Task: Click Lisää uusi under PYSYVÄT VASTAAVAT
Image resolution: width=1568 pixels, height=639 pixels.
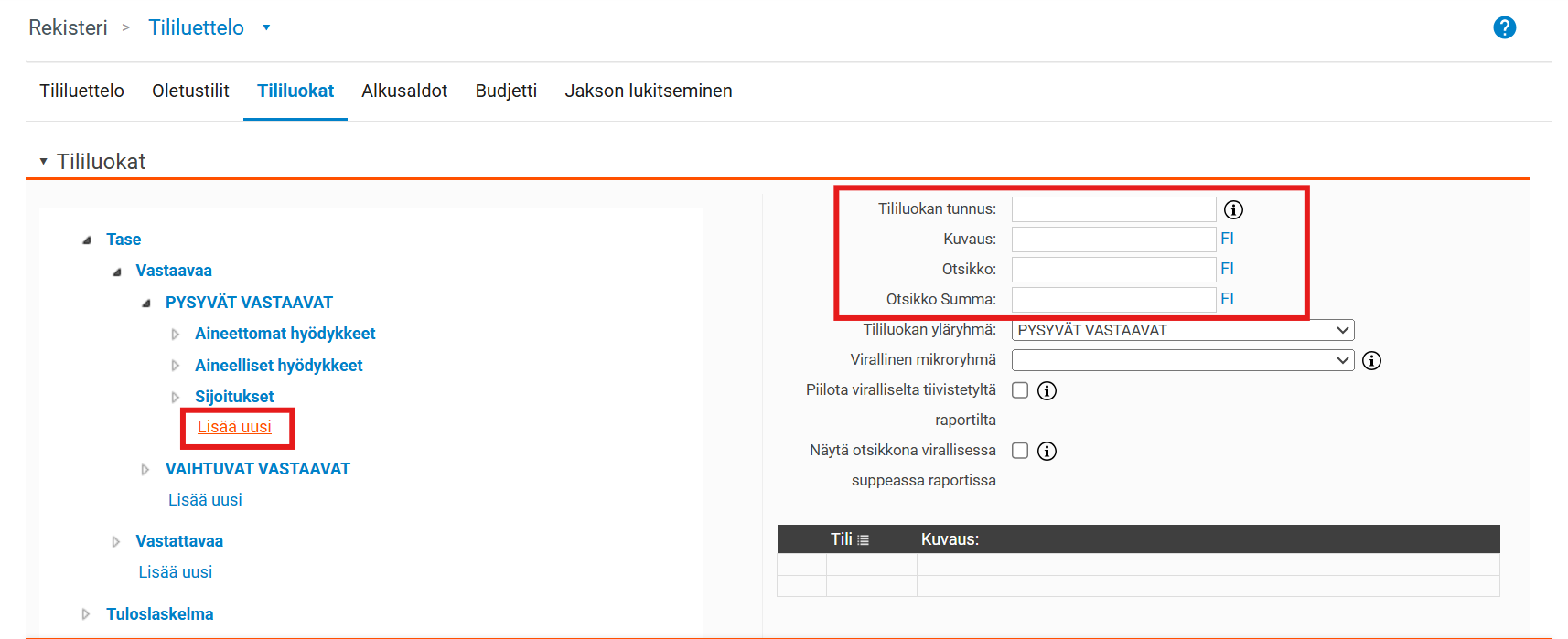Action: point(234,427)
